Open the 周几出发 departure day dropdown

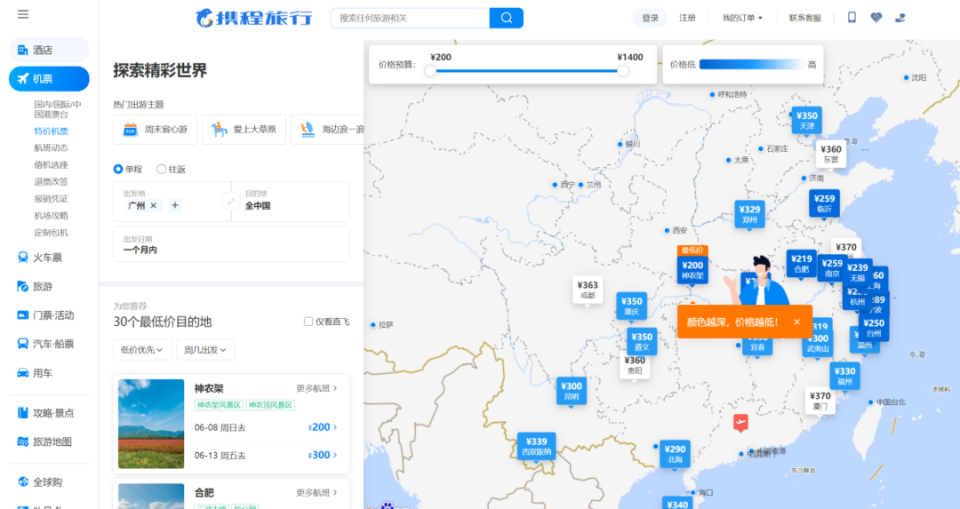206,350
